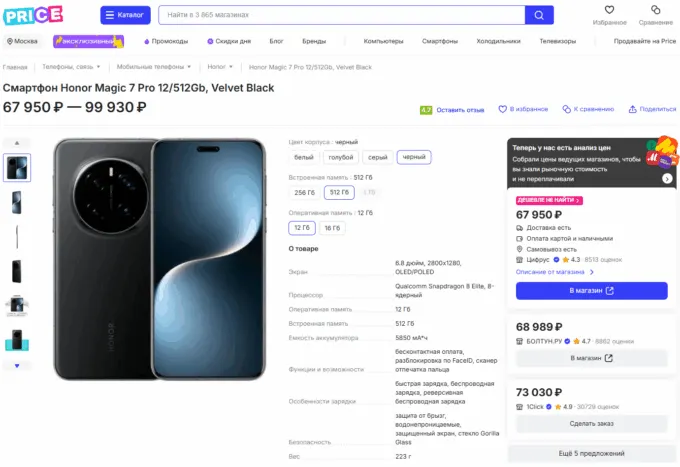Choose белый body color
Image resolution: width=680 pixels, height=467 pixels.
point(304,157)
